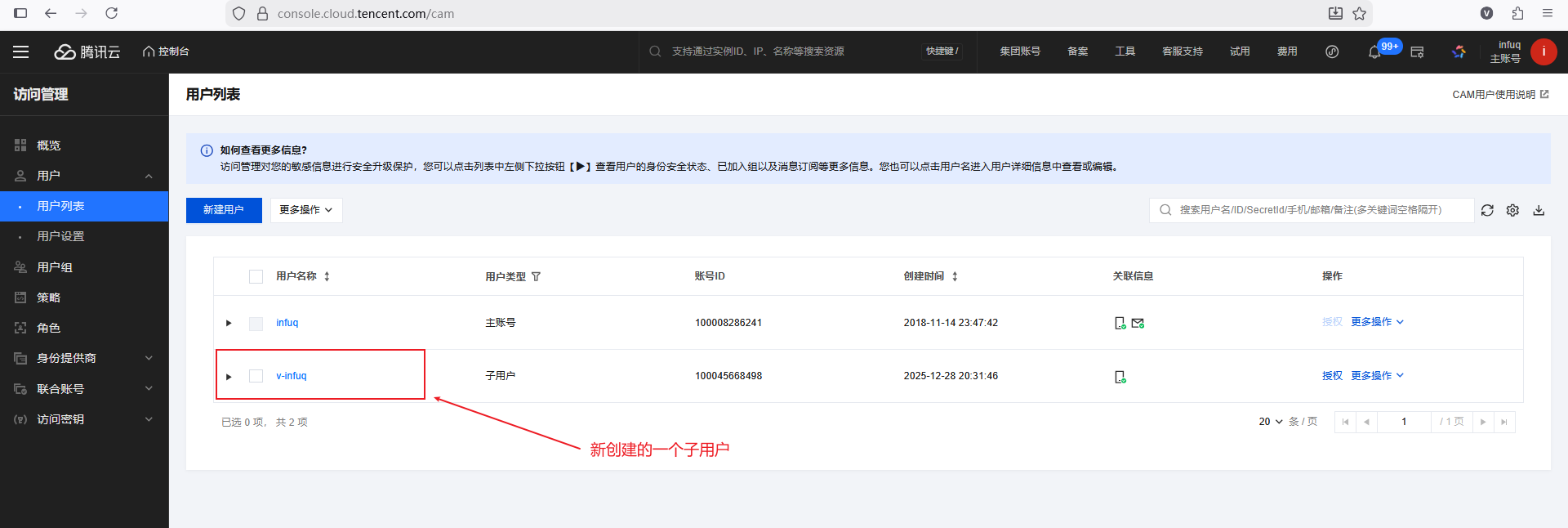Viewport: 1568px width, 528px height.
Task: Click the page number input field
Action: (x=1404, y=422)
